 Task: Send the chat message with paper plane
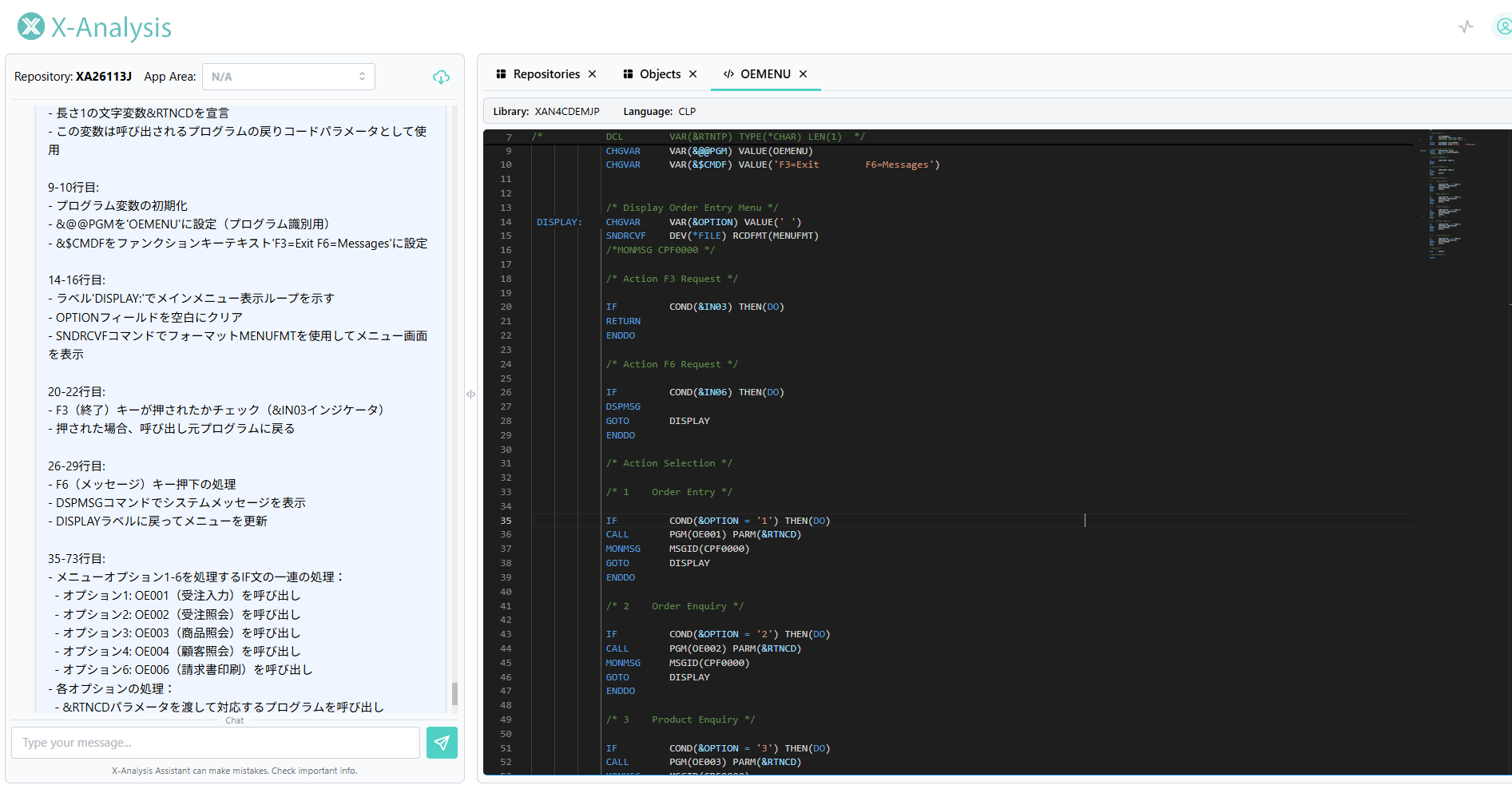tap(442, 743)
